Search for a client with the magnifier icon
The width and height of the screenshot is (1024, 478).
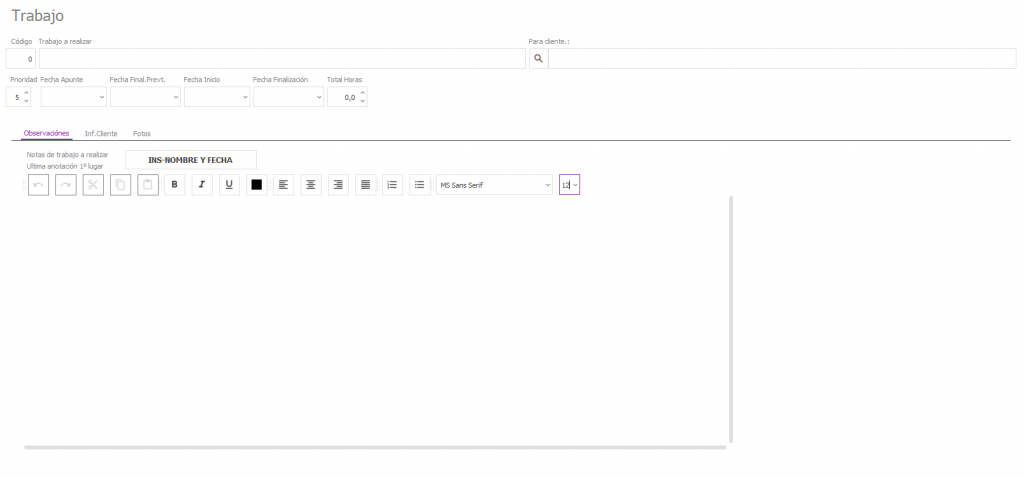coord(538,59)
